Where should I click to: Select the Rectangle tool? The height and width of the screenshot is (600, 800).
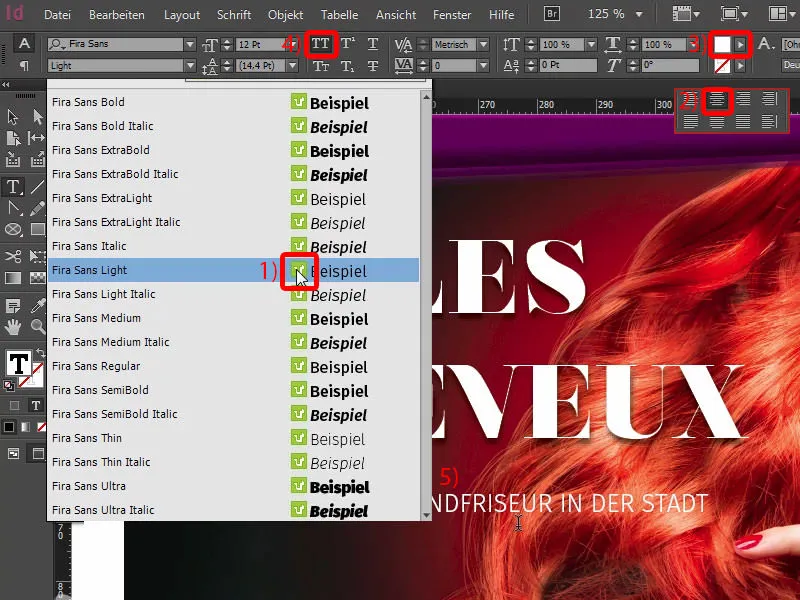point(37,230)
